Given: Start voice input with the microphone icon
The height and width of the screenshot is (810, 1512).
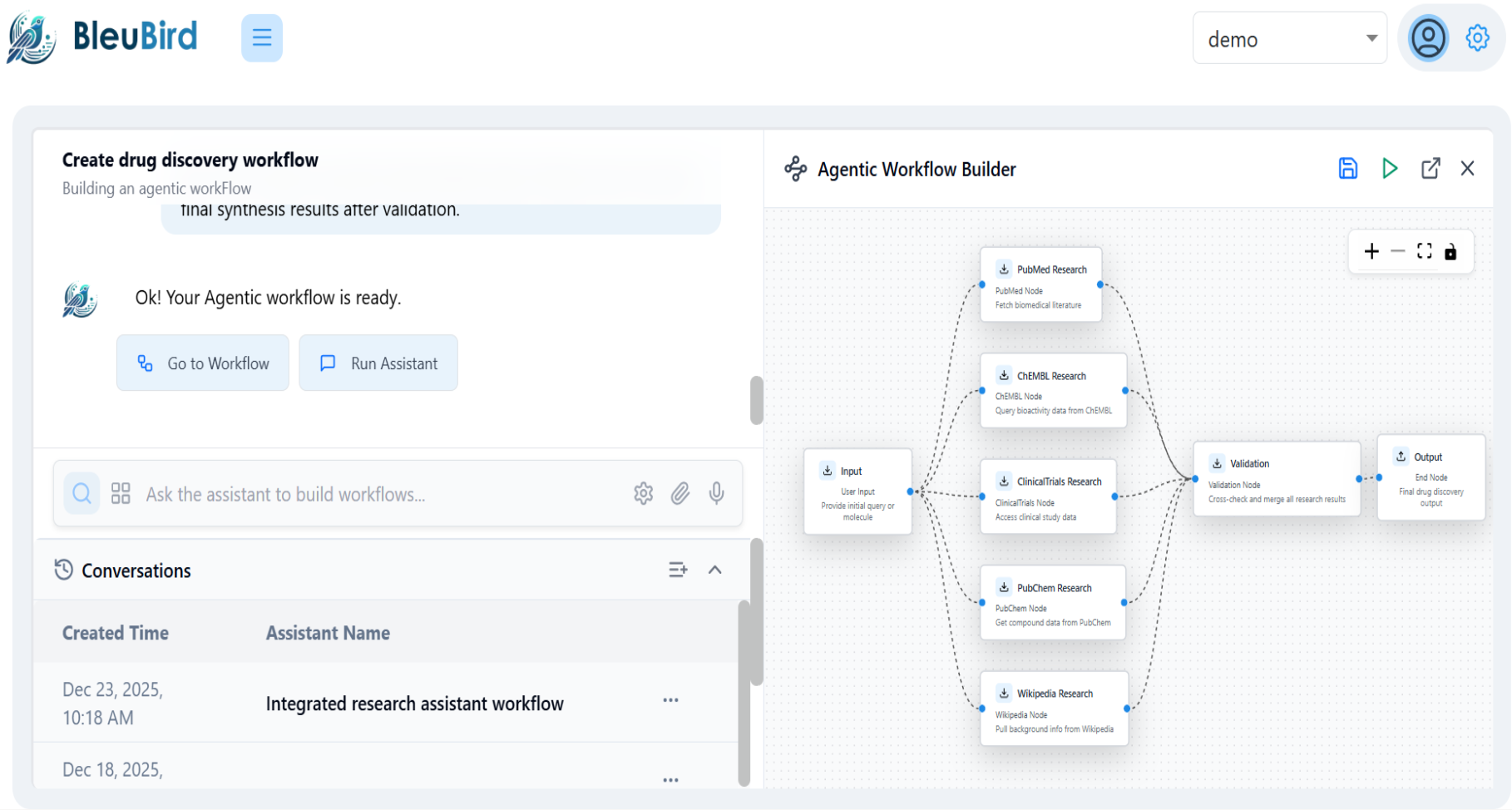Looking at the screenshot, I should click(x=716, y=493).
